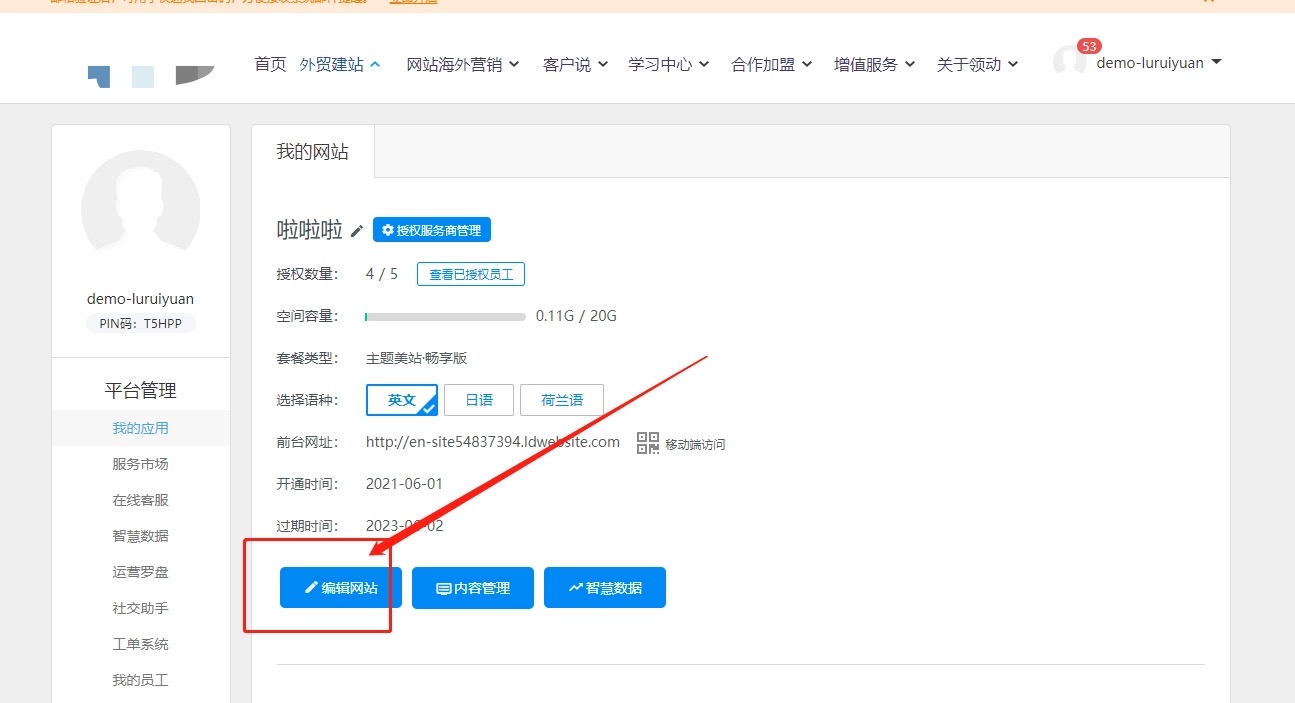This screenshot has height=703, width=1295.
Task: Select the 荷兰语 language option
Action: (x=562, y=400)
